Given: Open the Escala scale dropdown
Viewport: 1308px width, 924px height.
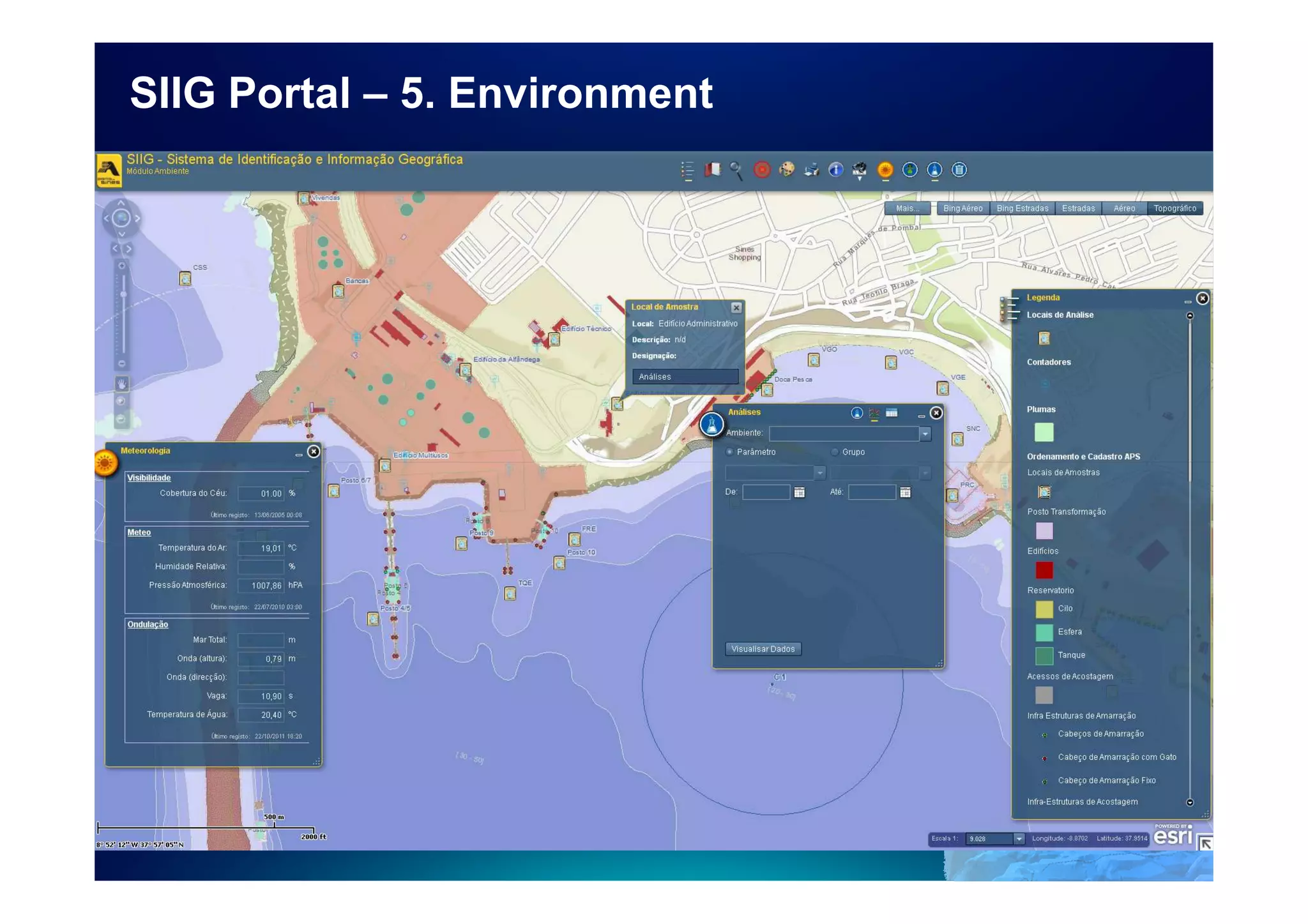Looking at the screenshot, I should (x=1019, y=839).
